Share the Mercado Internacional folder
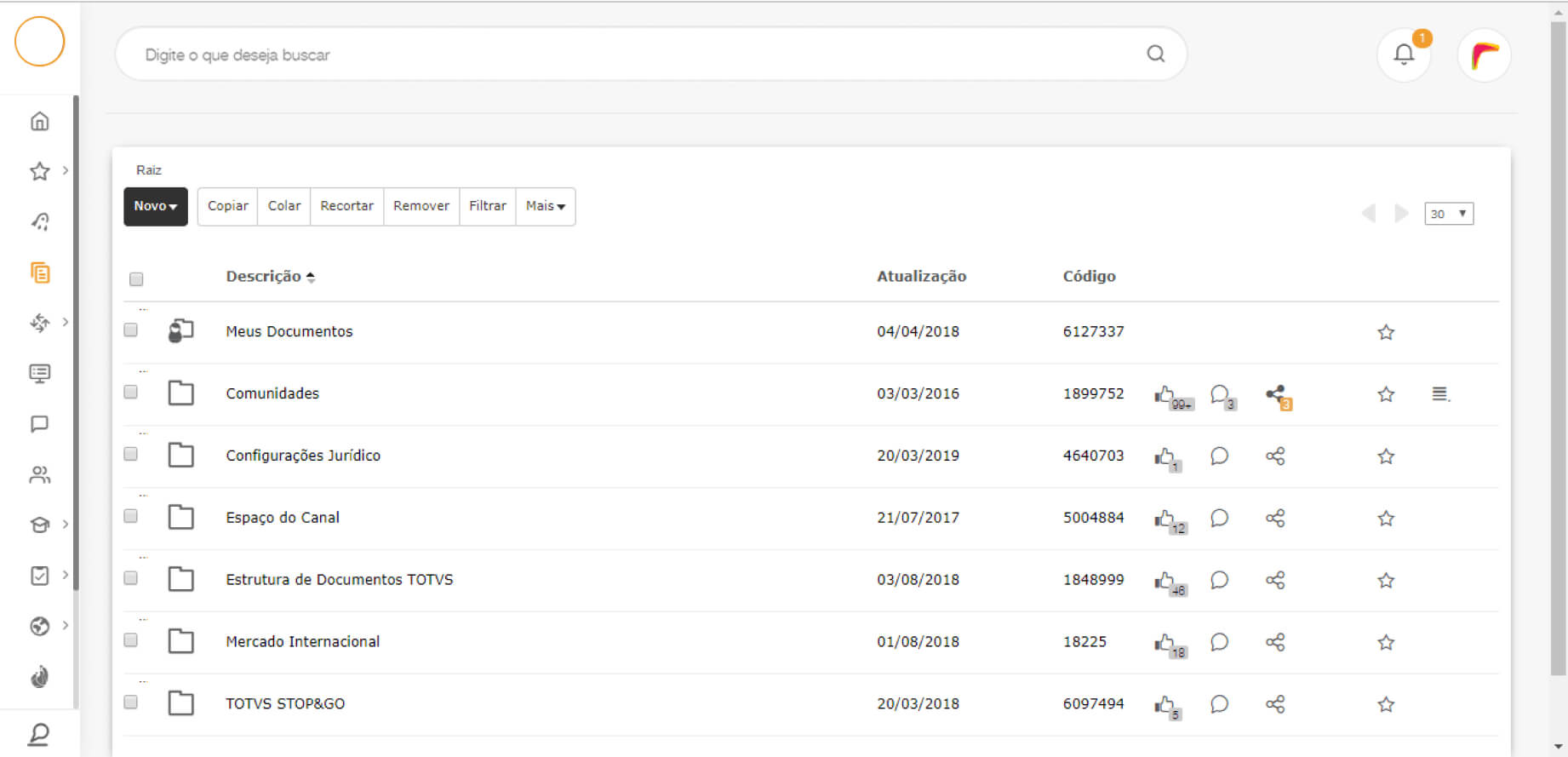 pos(1274,642)
